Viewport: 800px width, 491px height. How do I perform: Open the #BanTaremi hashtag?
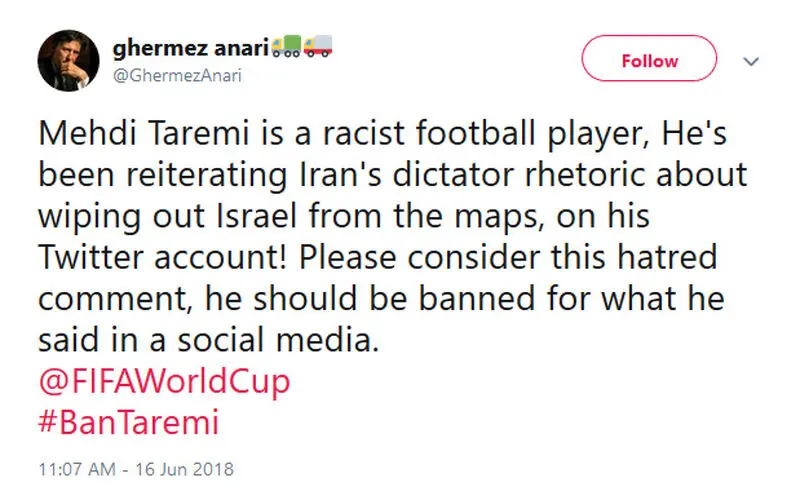[x=129, y=423]
